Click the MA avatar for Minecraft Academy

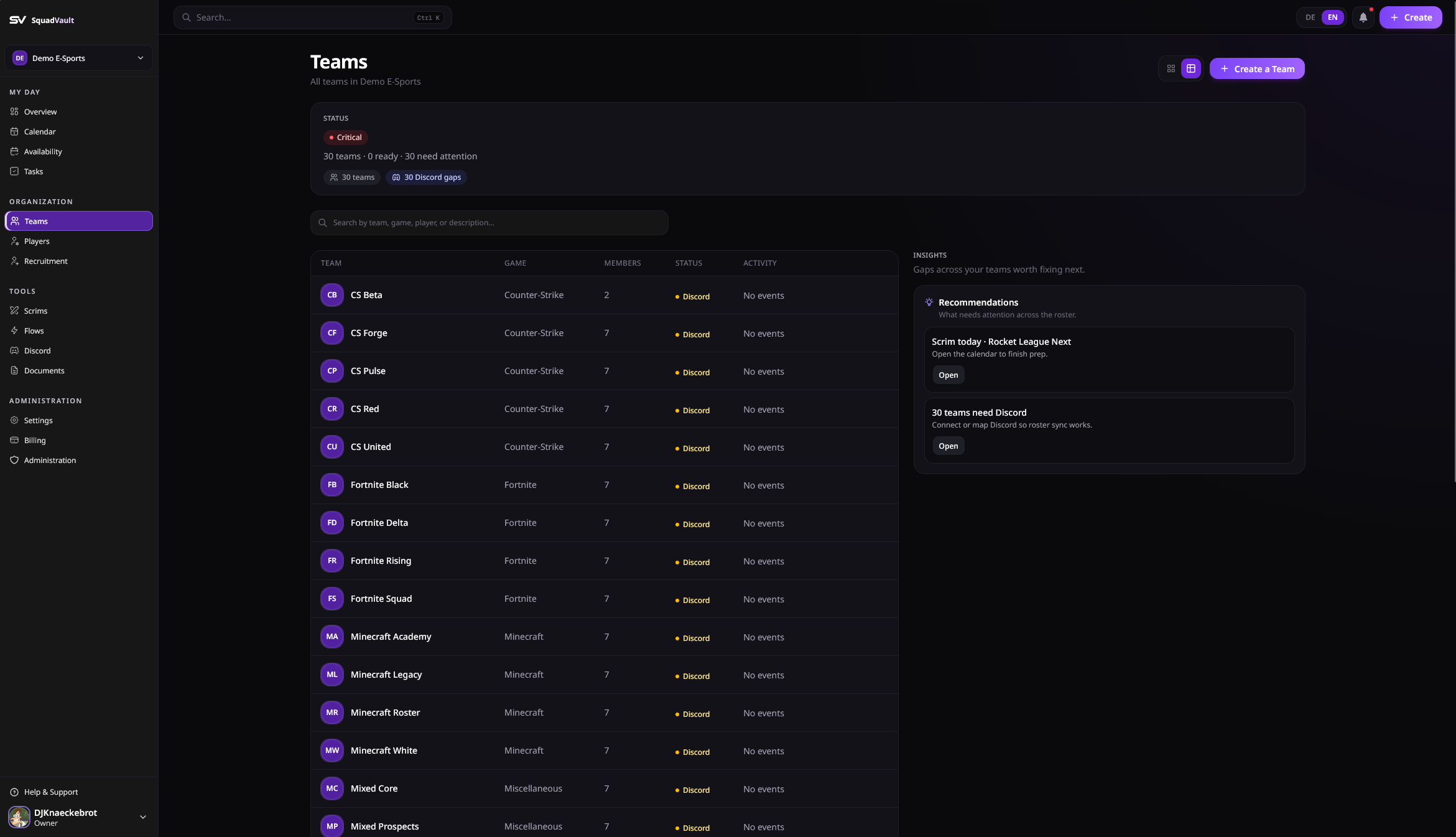point(332,637)
